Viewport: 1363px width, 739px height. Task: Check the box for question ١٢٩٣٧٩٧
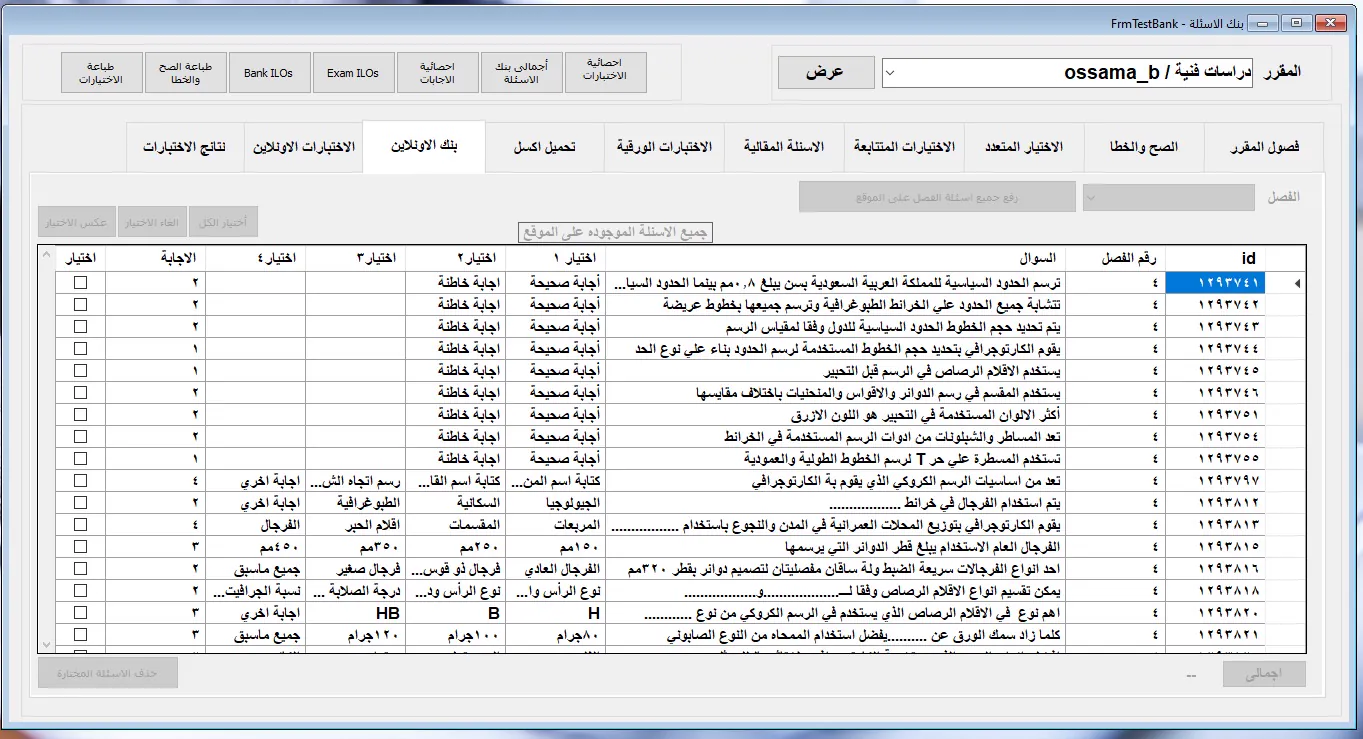tap(81, 481)
